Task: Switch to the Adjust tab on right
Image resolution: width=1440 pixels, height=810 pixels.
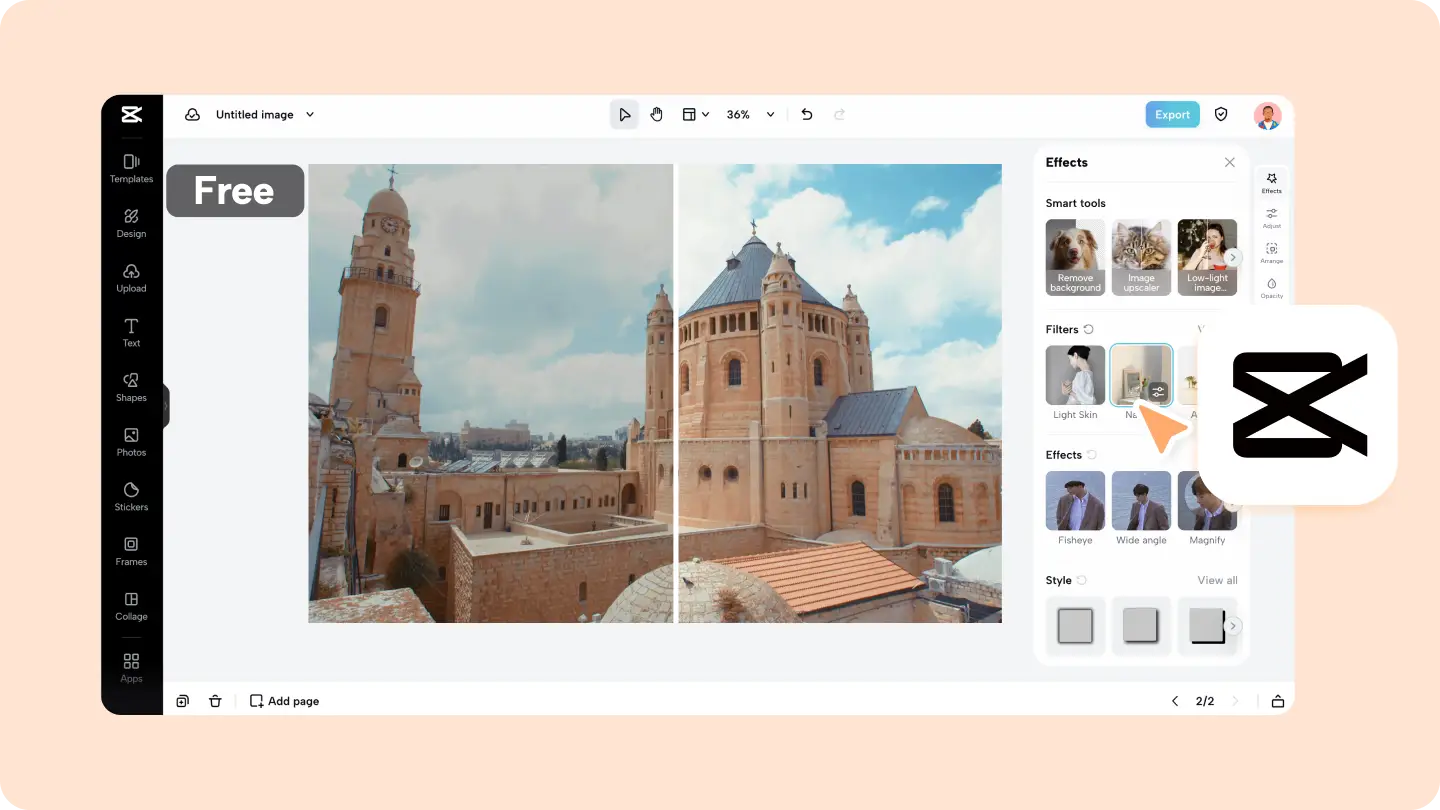Action: (1271, 217)
